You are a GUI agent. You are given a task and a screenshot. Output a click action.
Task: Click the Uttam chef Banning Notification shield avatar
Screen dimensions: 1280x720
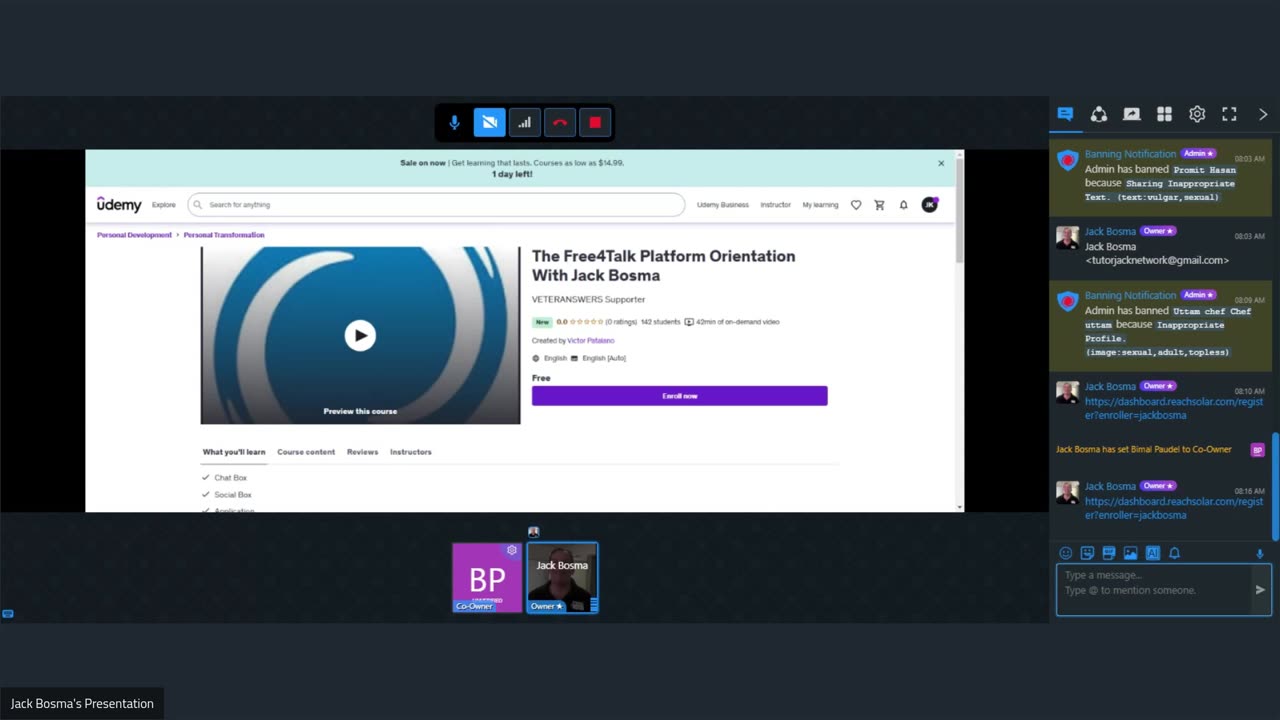[1068, 302]
